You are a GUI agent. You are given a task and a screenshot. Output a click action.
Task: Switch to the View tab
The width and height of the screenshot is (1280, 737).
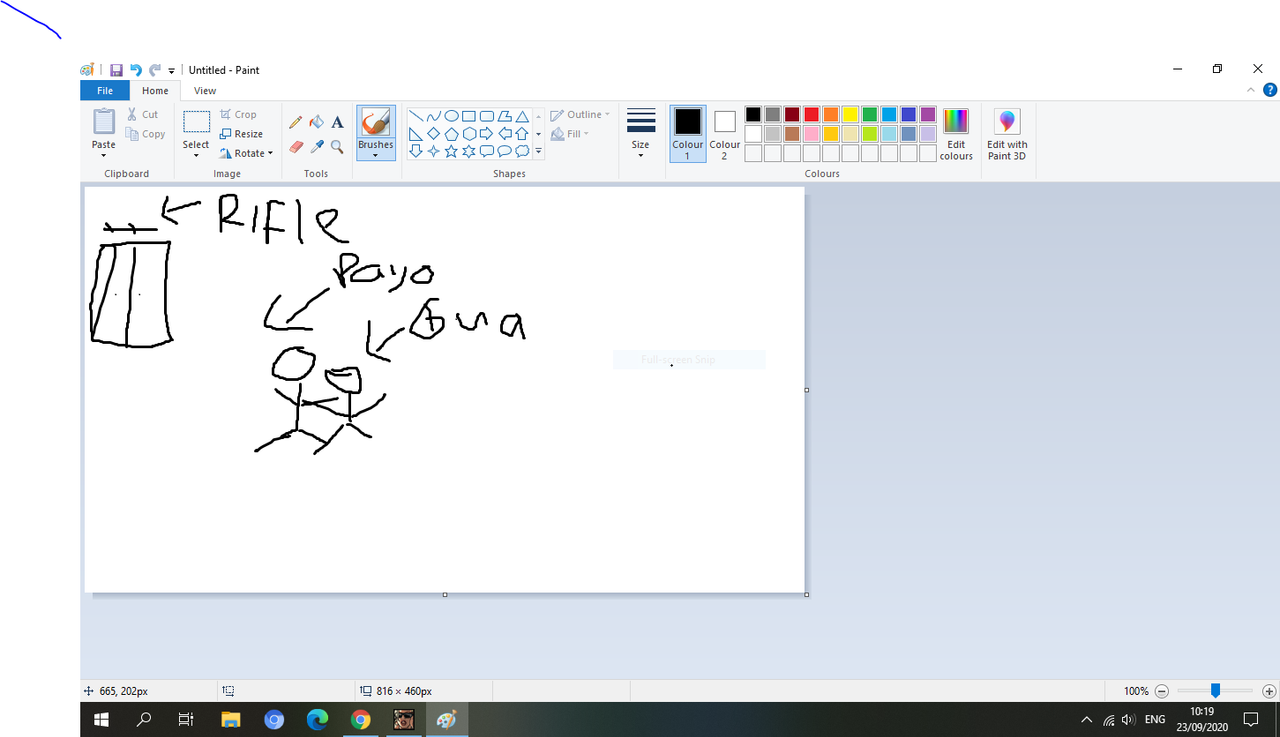coord(205,91)
